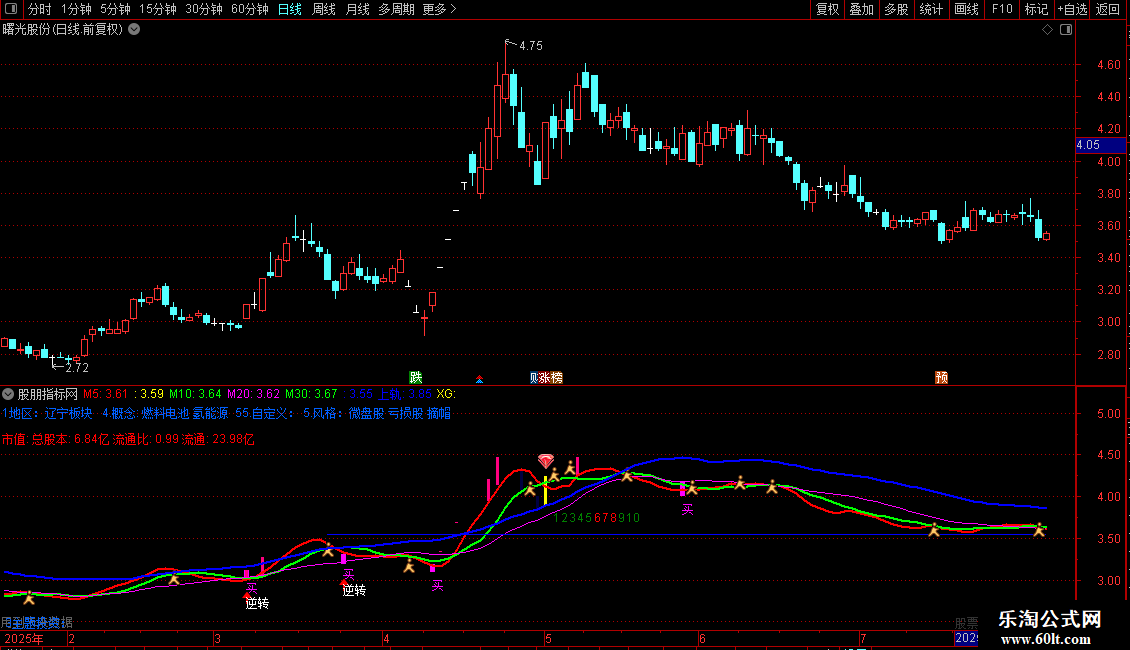This screenshot has height=650, width=1130.
Task: Click the 亏损股 style label
Action: [406, 413]
